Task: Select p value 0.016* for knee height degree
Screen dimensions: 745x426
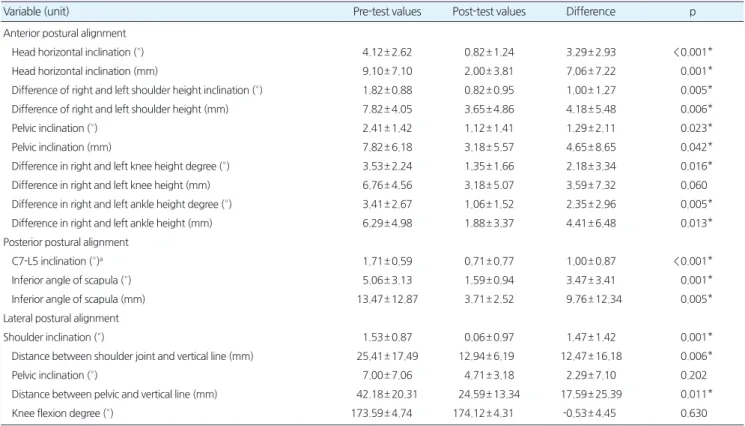Action: click(696, 166)
